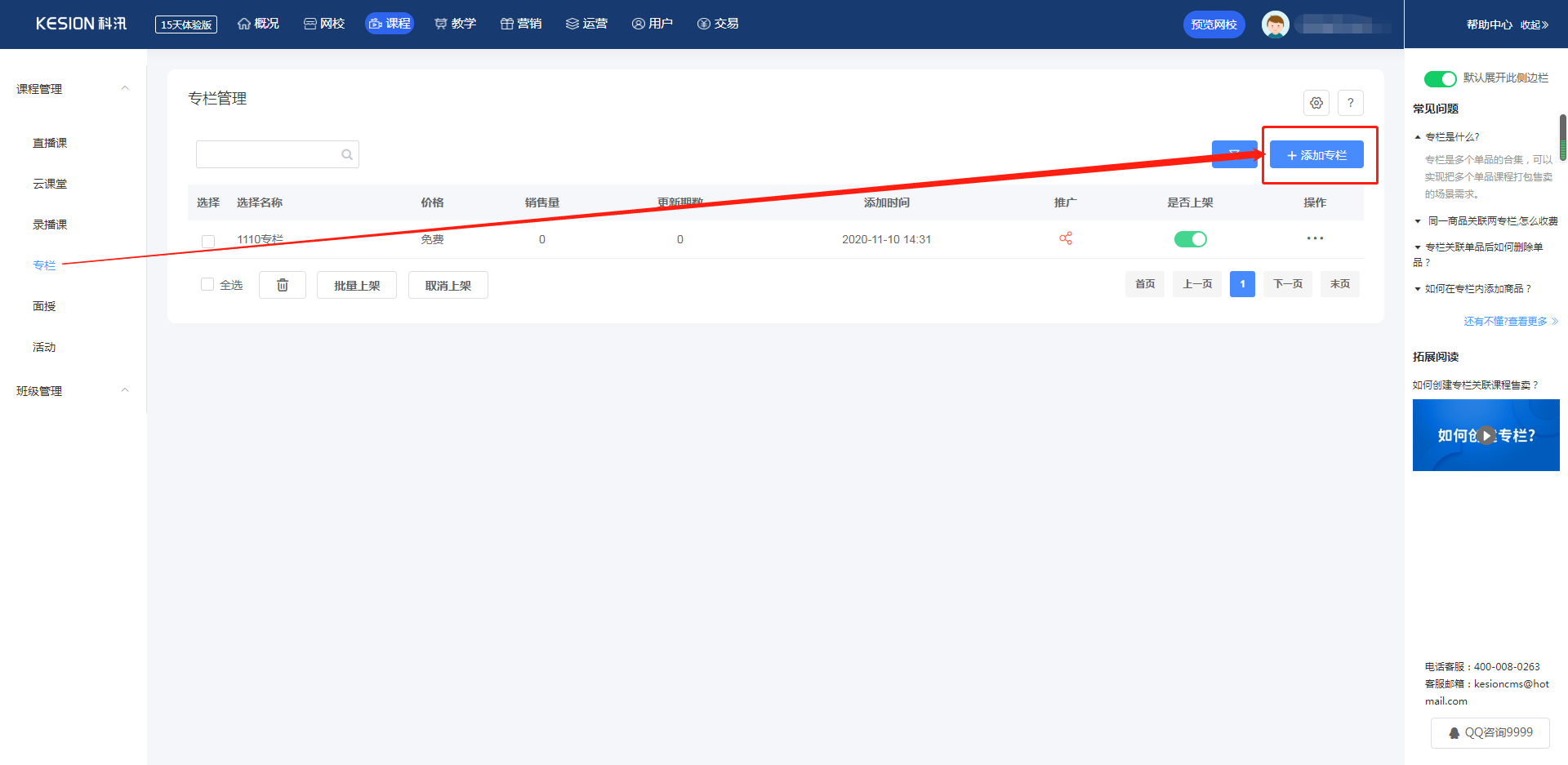Click the QQ咨询9999 button
The height and width of the screenshot is (765, 1568).
click(1490, 732)
